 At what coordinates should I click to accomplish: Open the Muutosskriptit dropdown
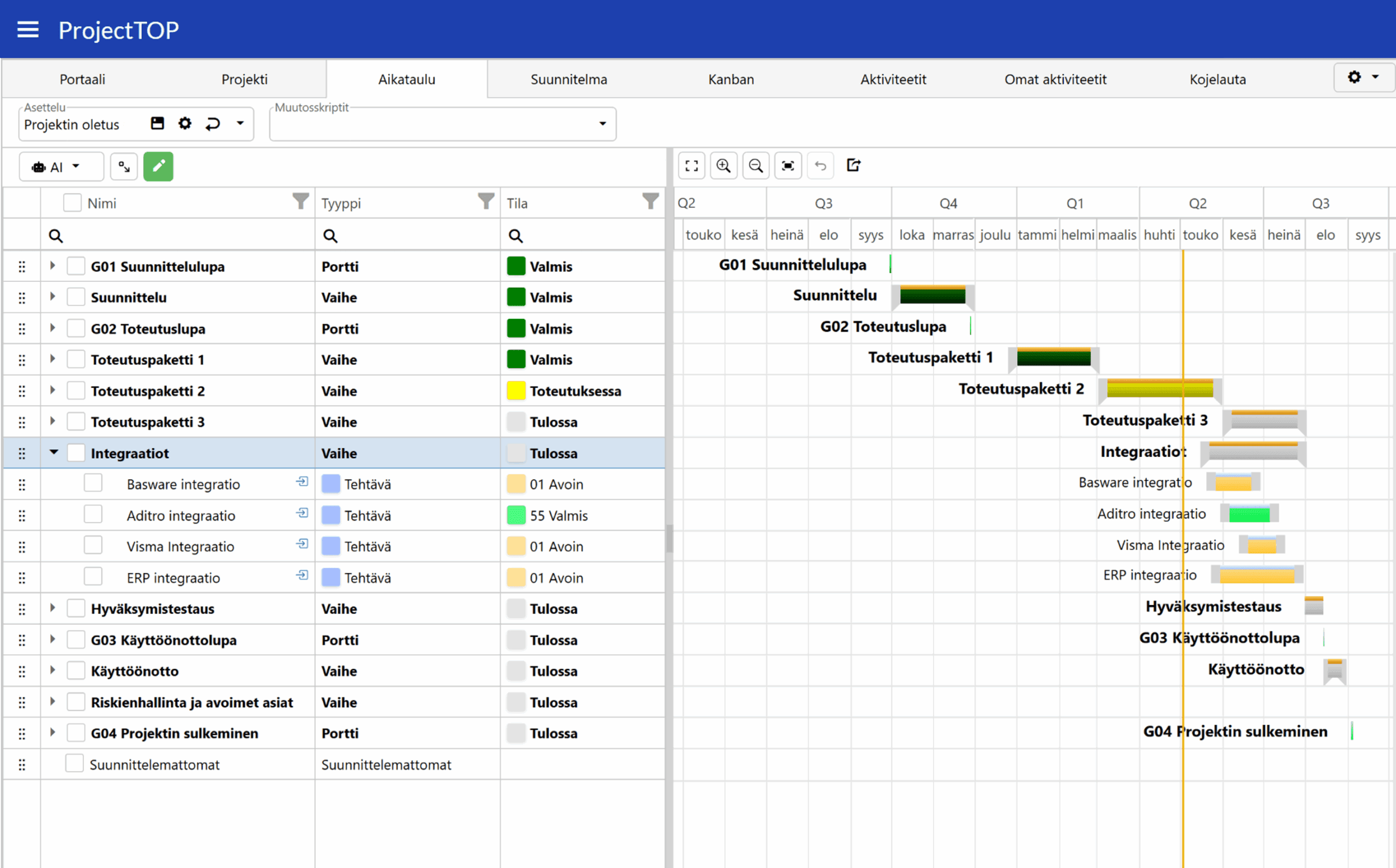(602, 124)
